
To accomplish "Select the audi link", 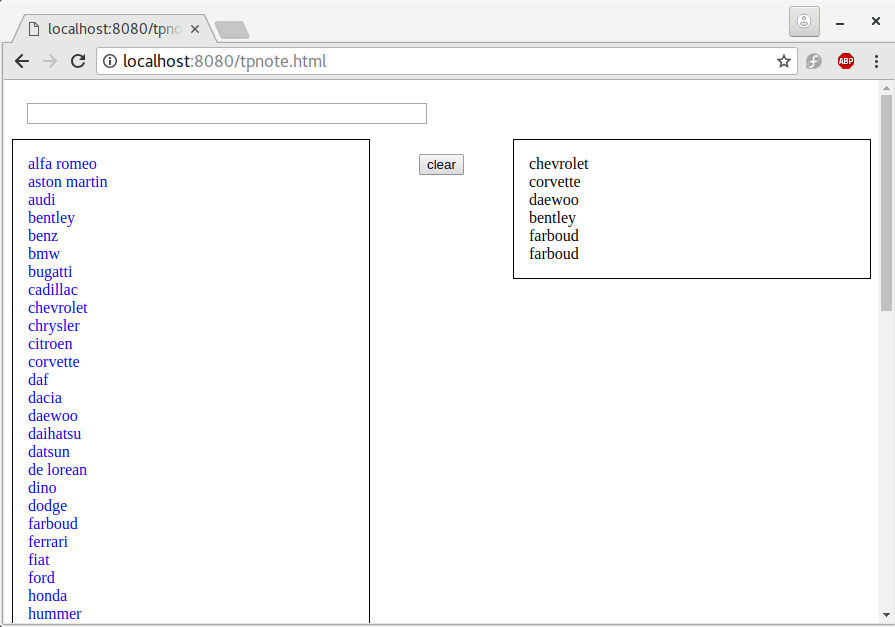I will tap(42, 200).
